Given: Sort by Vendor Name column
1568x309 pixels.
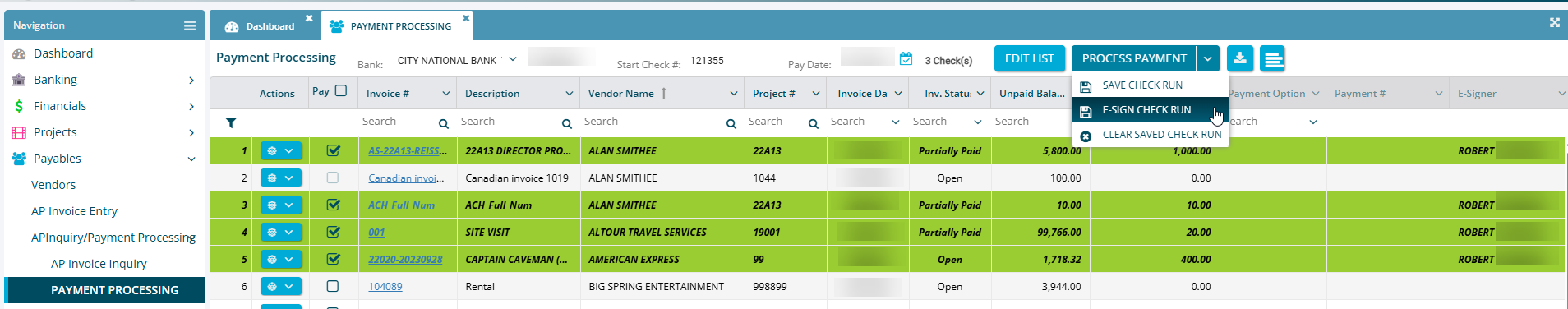Looking at the screenshot, I should pyautogui.click(x=621, y=94).
